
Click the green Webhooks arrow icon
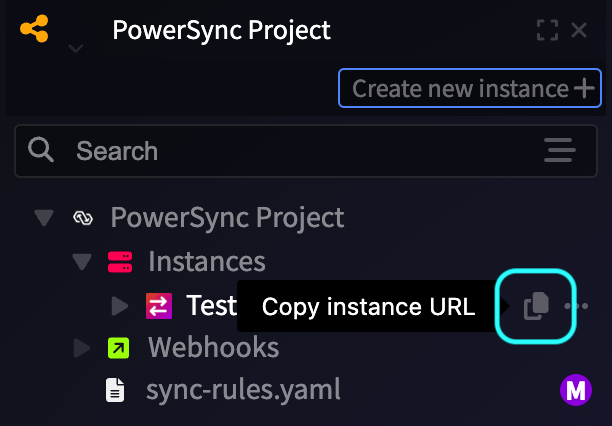(x=119, y=348)
